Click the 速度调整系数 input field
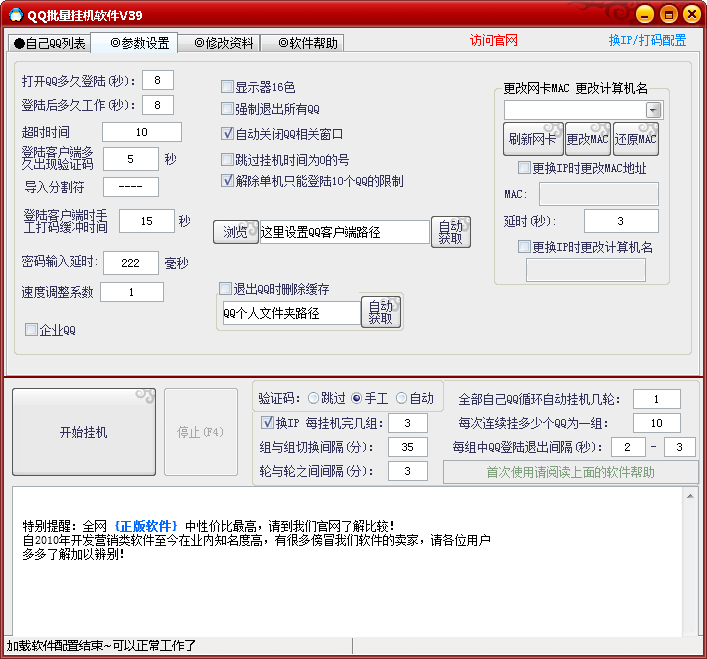The width and height of the screenshot is (707, 659). click(132, 292)
